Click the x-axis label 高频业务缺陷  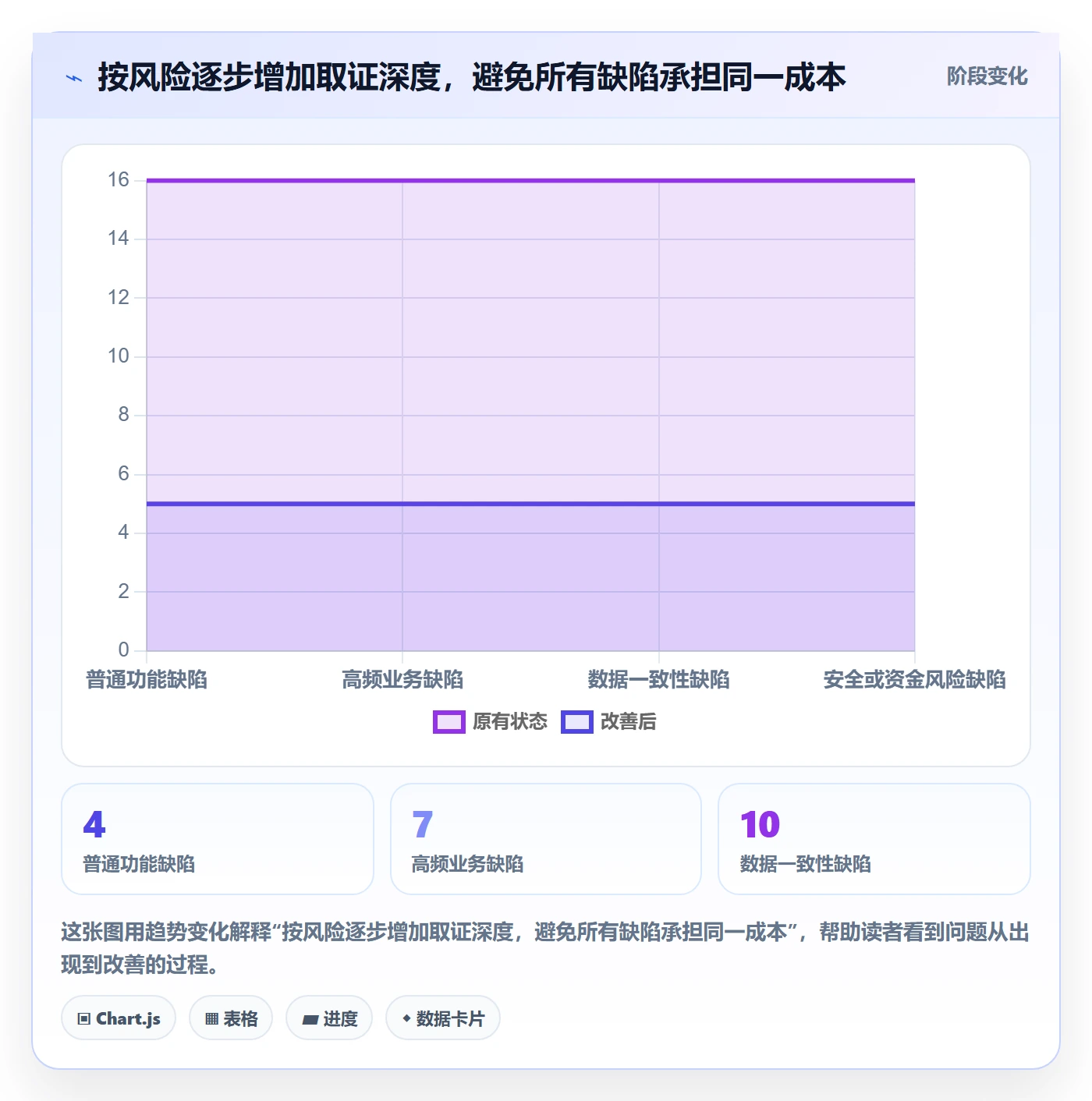402,680
